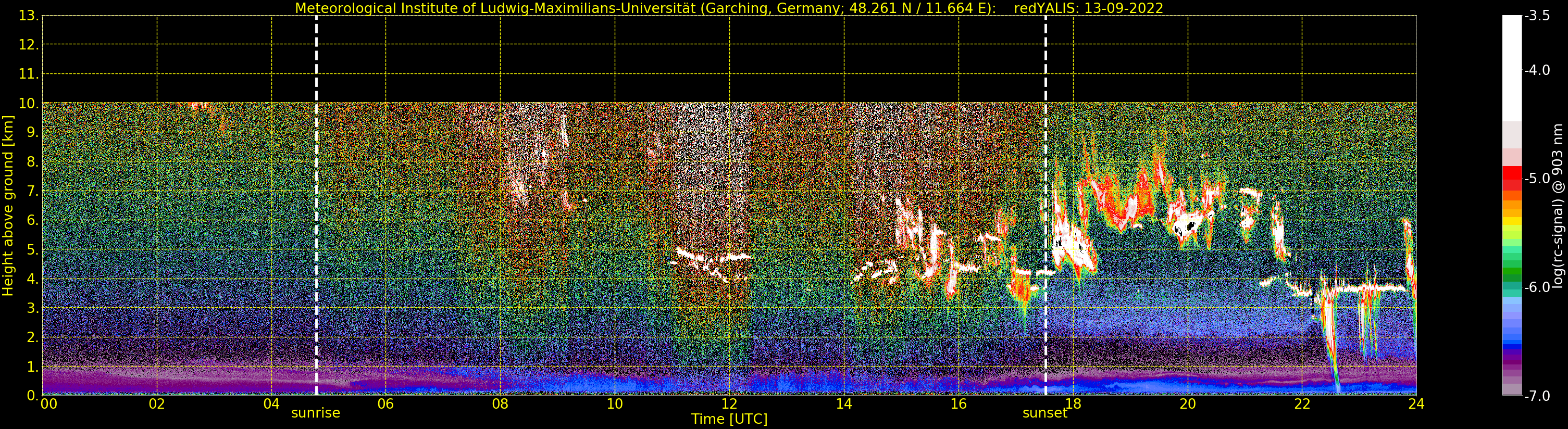Click the time-axis tick label '12'
Image resolution: width=1568 pixels, height=429 pixels.
point(729,404)
